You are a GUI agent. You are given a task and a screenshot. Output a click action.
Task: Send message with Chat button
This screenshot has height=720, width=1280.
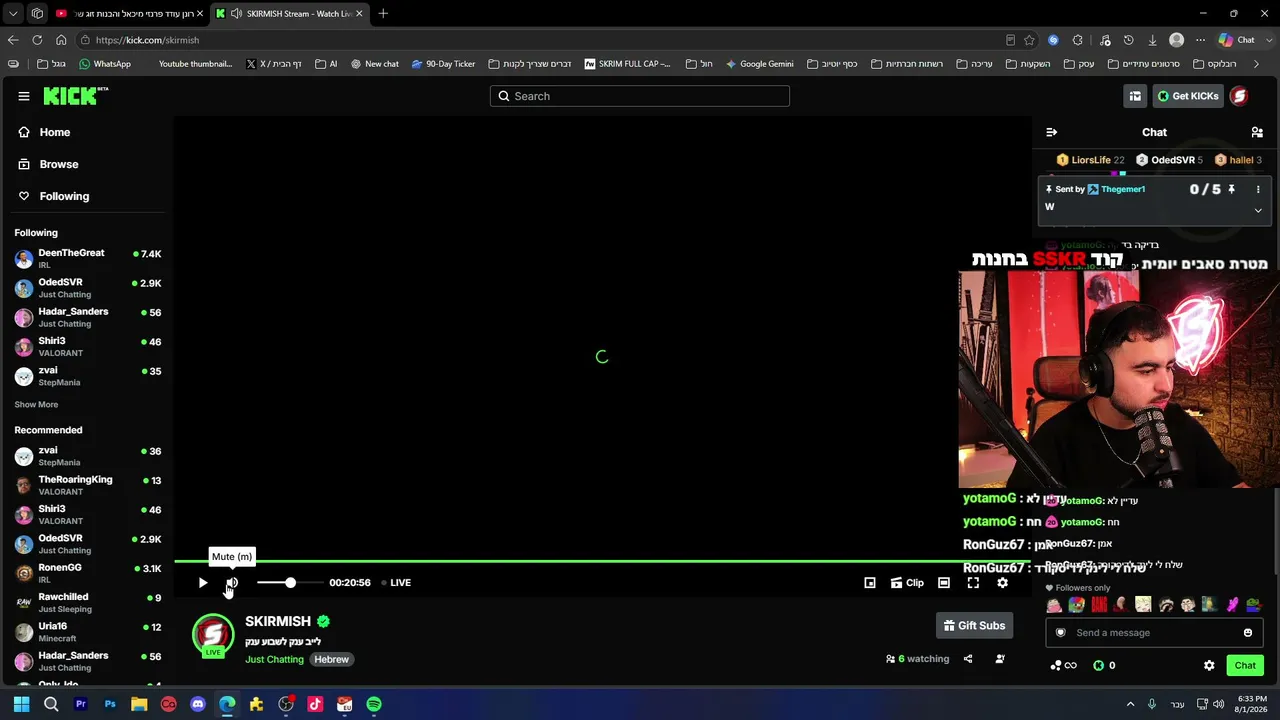point(1245,666)
